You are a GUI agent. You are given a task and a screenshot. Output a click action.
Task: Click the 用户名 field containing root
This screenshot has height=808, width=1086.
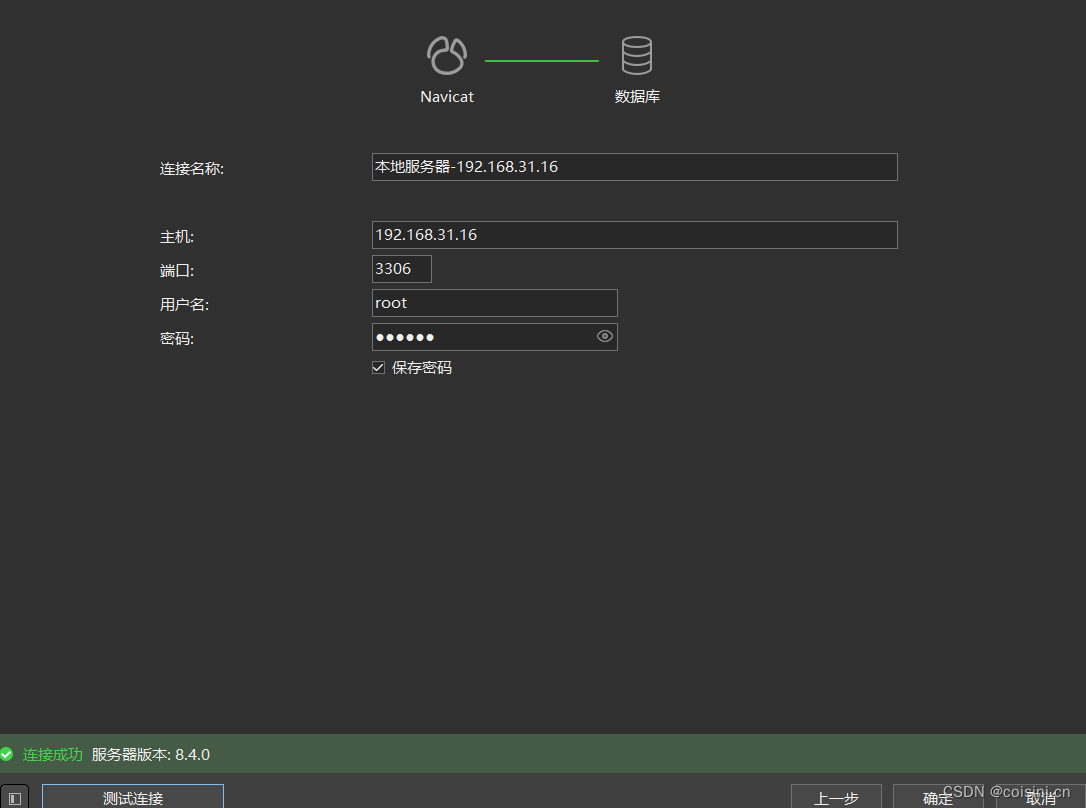tap(495, 303)
